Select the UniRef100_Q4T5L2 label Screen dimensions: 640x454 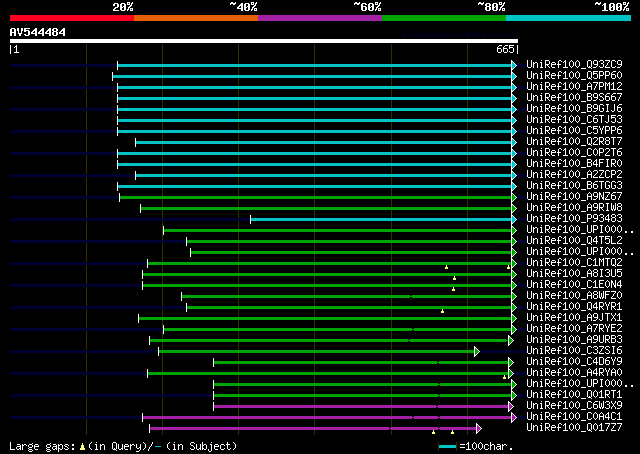pyautogui.click(x=574, y=241)
